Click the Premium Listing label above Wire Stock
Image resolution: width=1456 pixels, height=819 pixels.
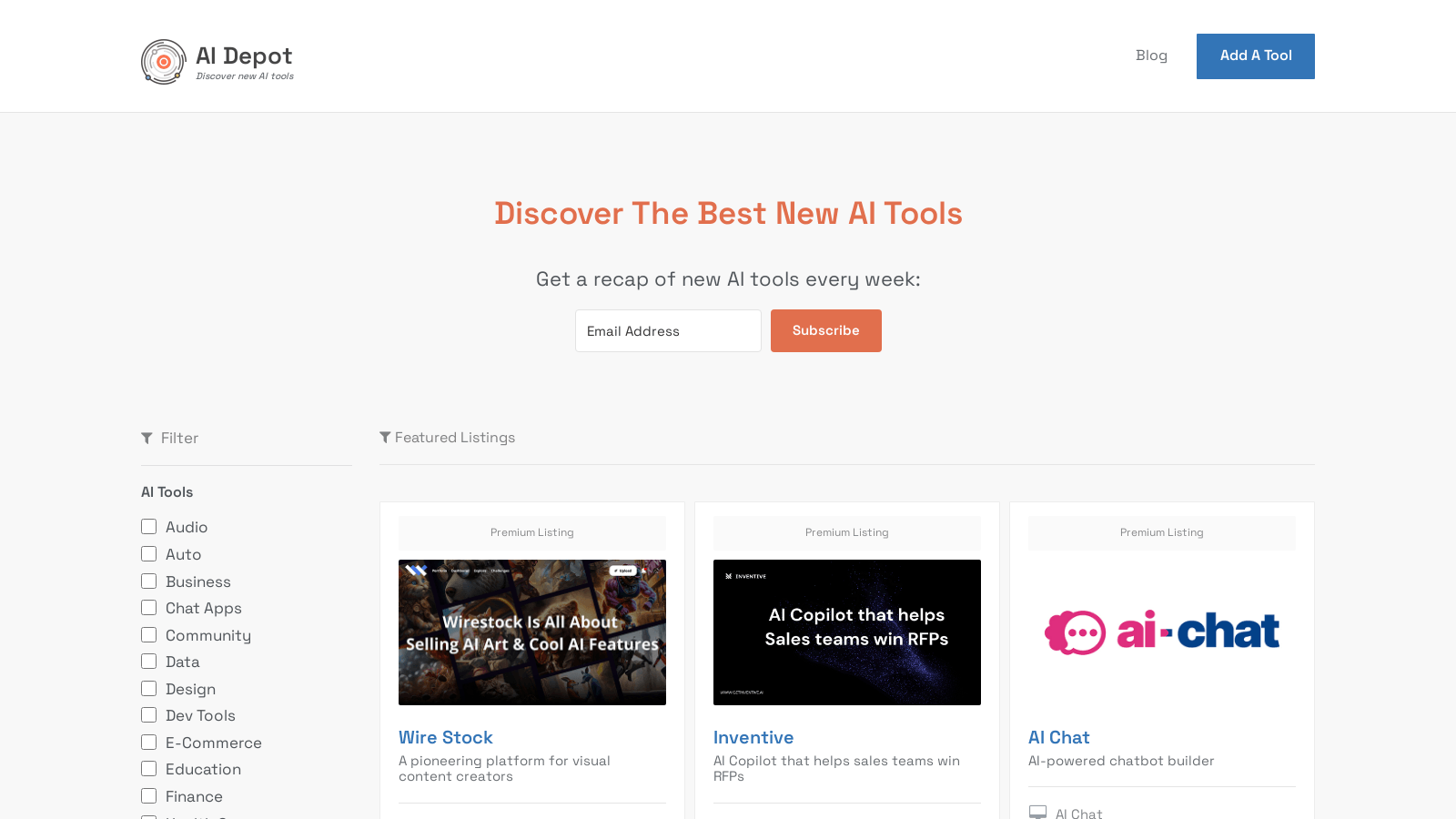(x=532, y=533)
